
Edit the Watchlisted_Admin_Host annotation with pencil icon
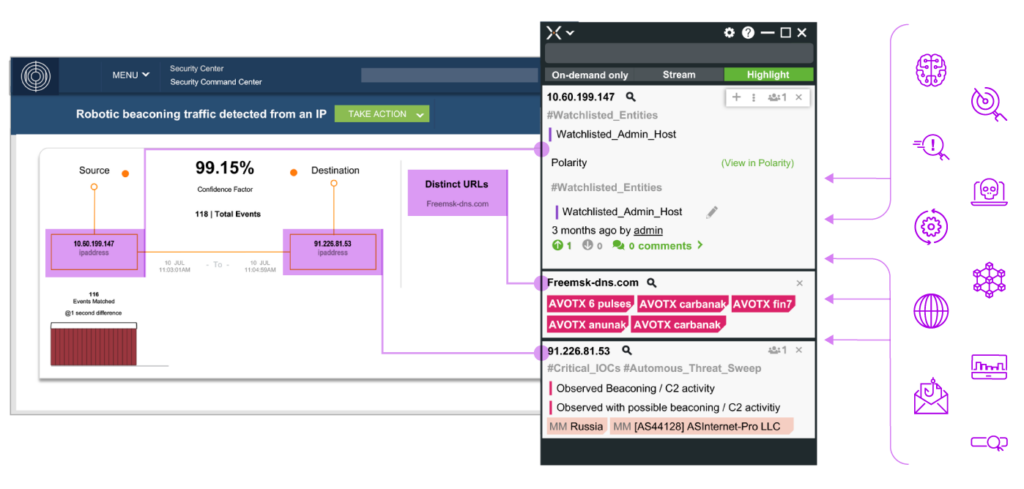[x=712, y=212]
